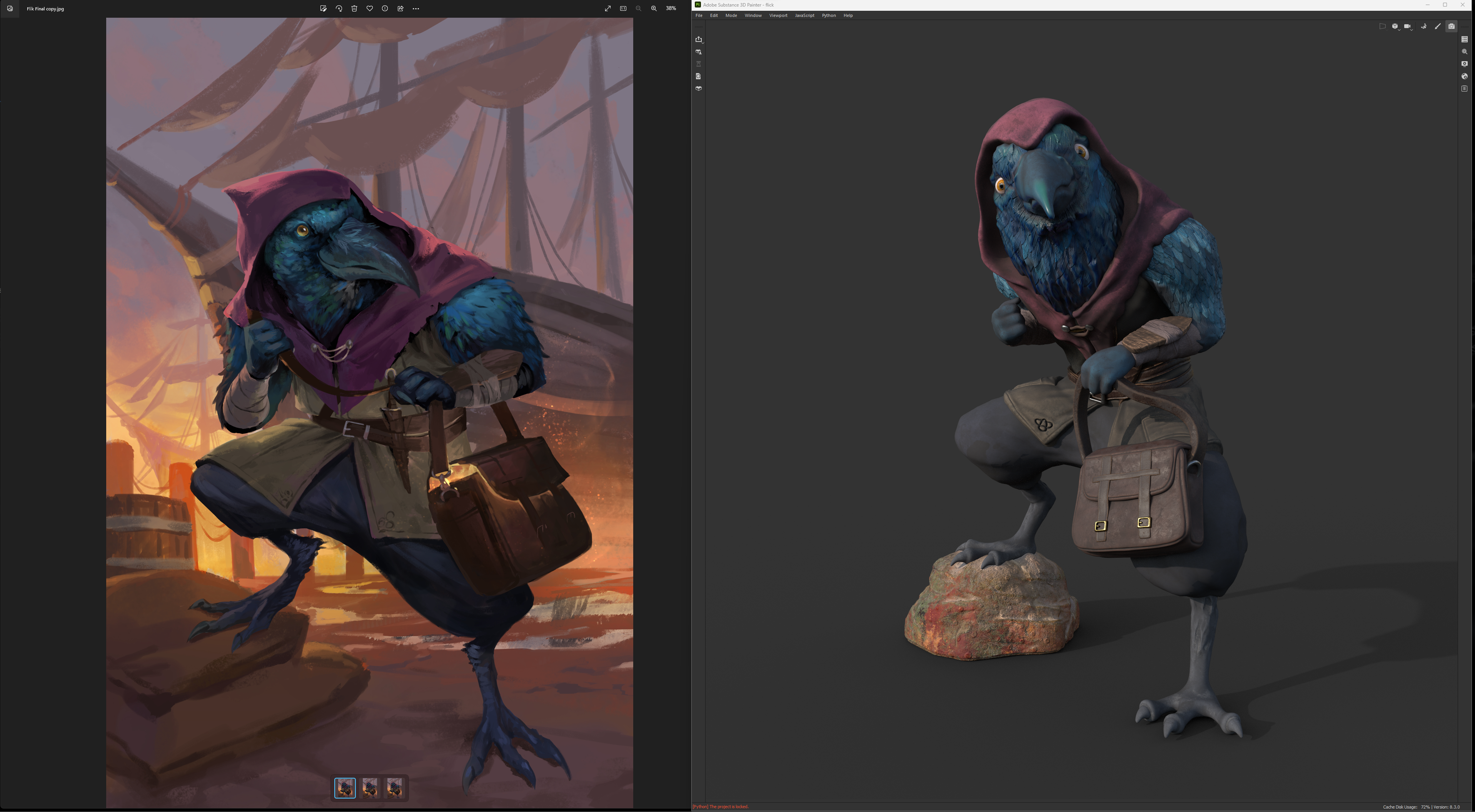This screenshot has width=1475, height=812.
Task: Click the photo viewer zoom in button
Action: 653,8
